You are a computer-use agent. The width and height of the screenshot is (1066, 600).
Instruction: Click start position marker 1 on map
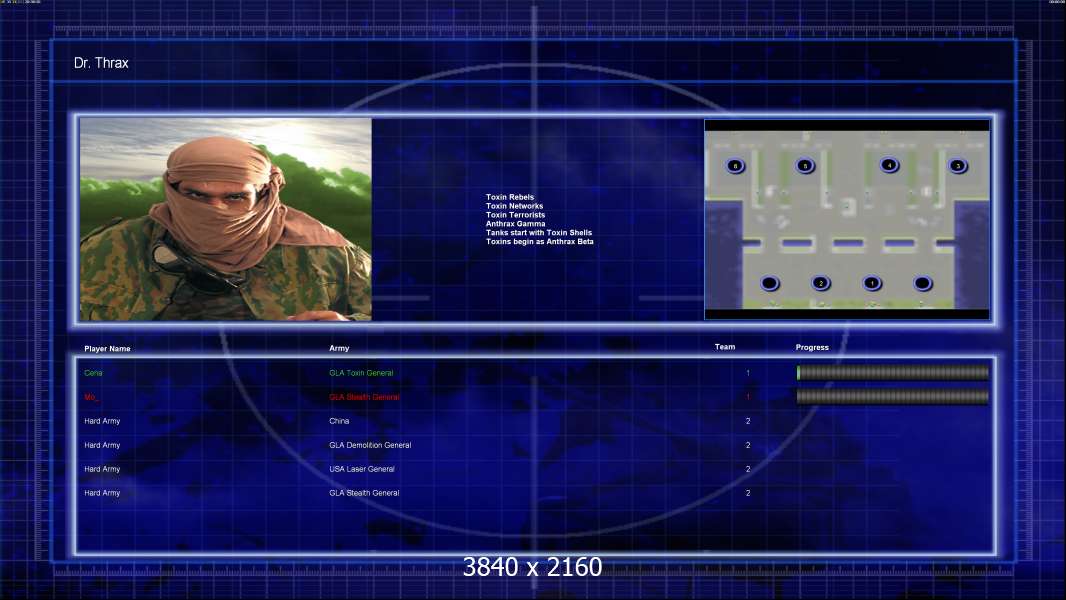(x=872, y=283)
